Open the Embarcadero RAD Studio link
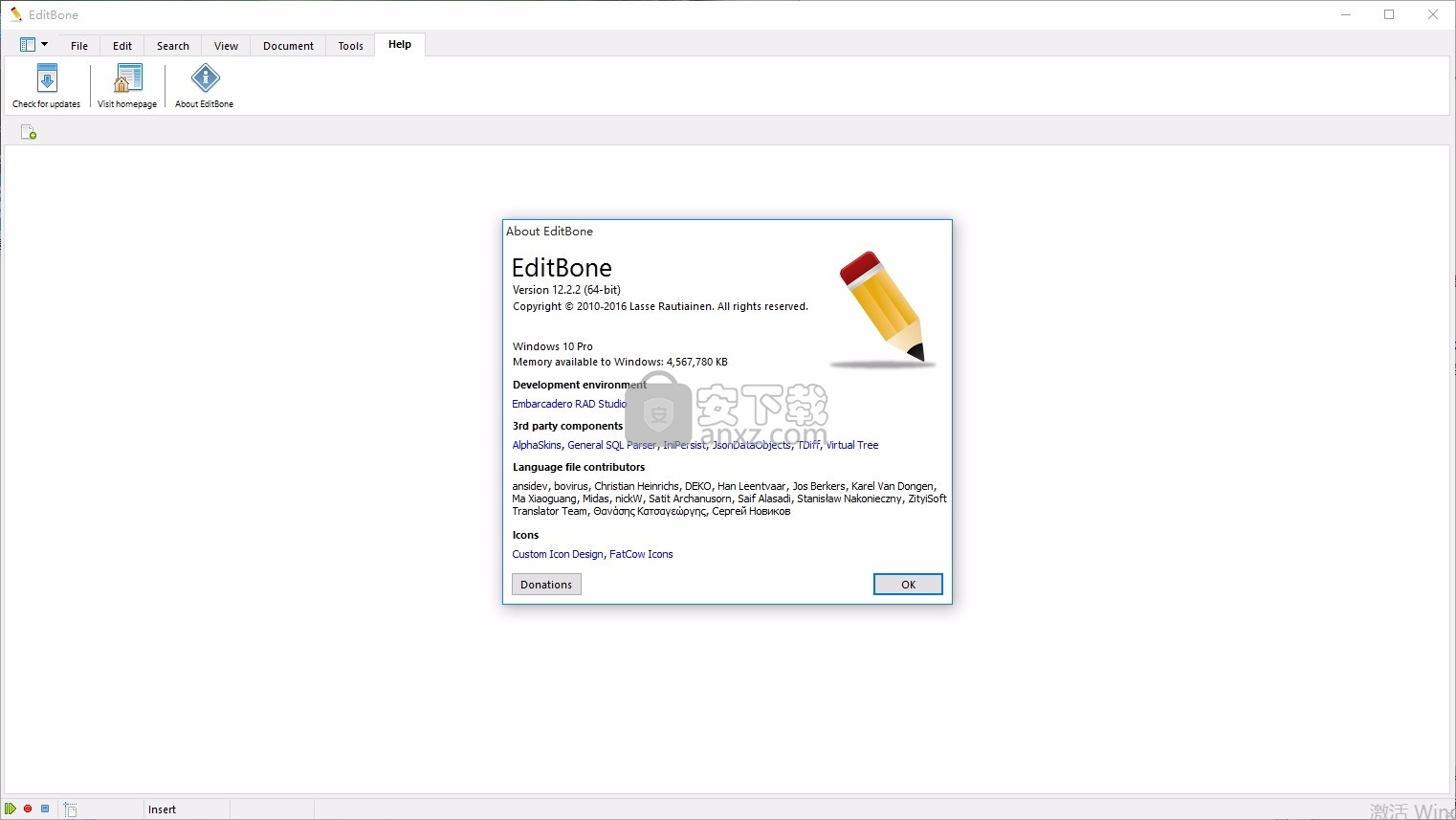Screen dimensions: 1456x820 569,404
